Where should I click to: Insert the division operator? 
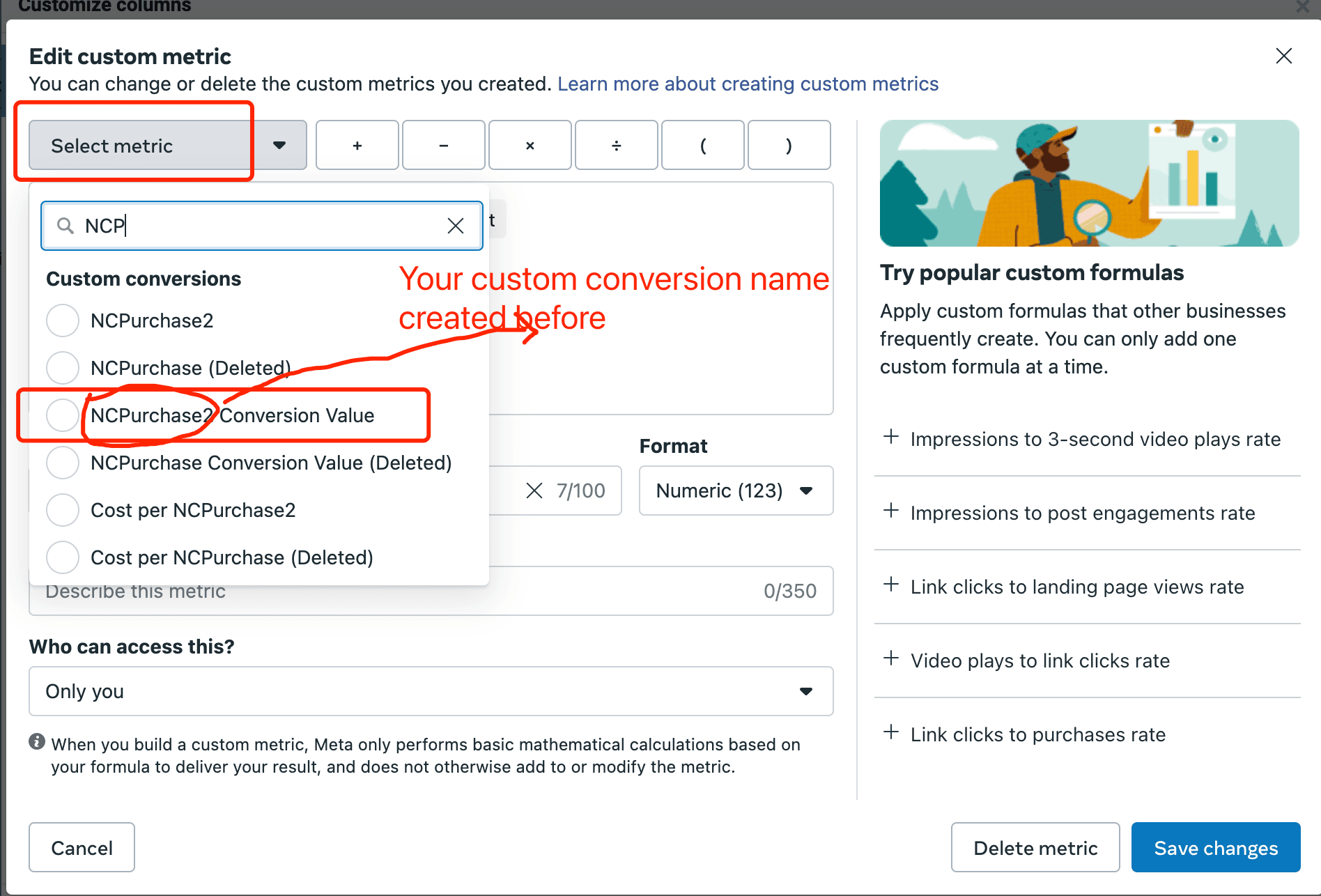(616, 146)
